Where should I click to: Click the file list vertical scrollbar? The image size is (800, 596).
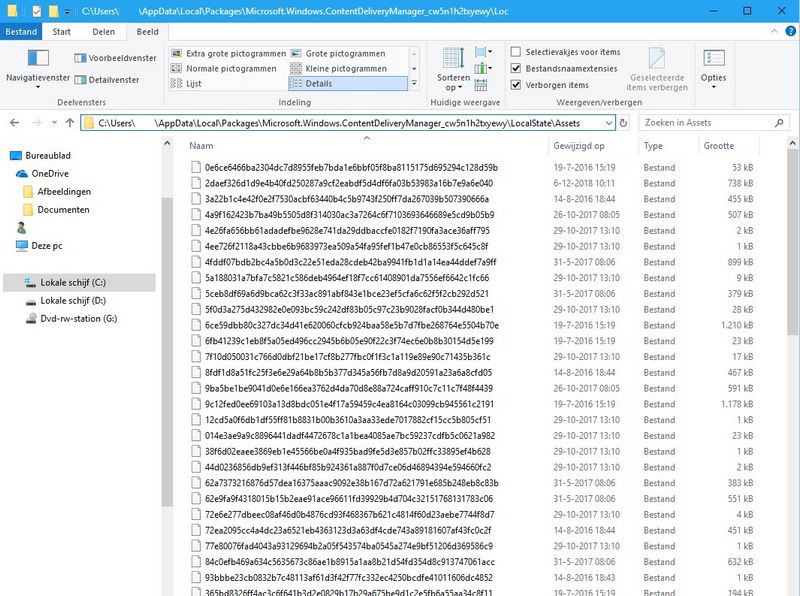[792, 242]
